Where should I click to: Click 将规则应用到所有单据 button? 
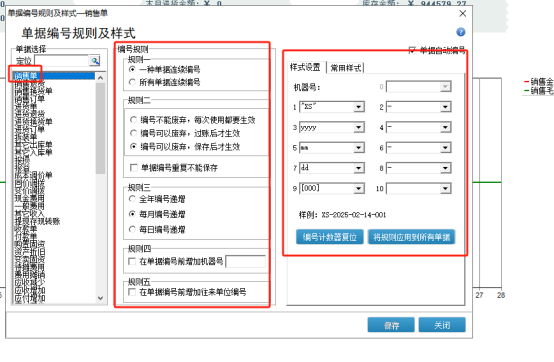pyautogui.click(x=412, y=237)
